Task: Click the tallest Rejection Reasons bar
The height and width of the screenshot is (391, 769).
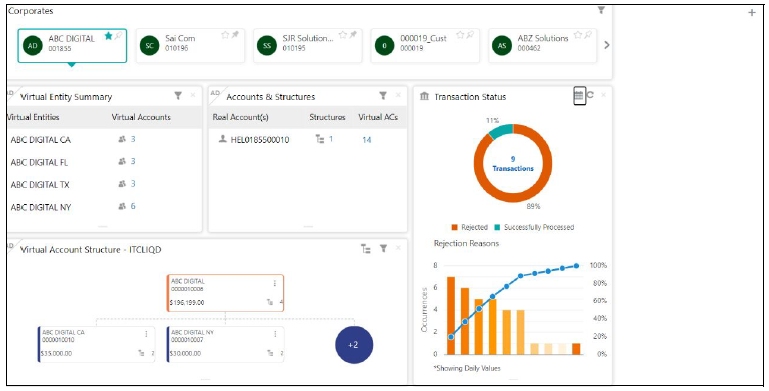Action: 451,315
